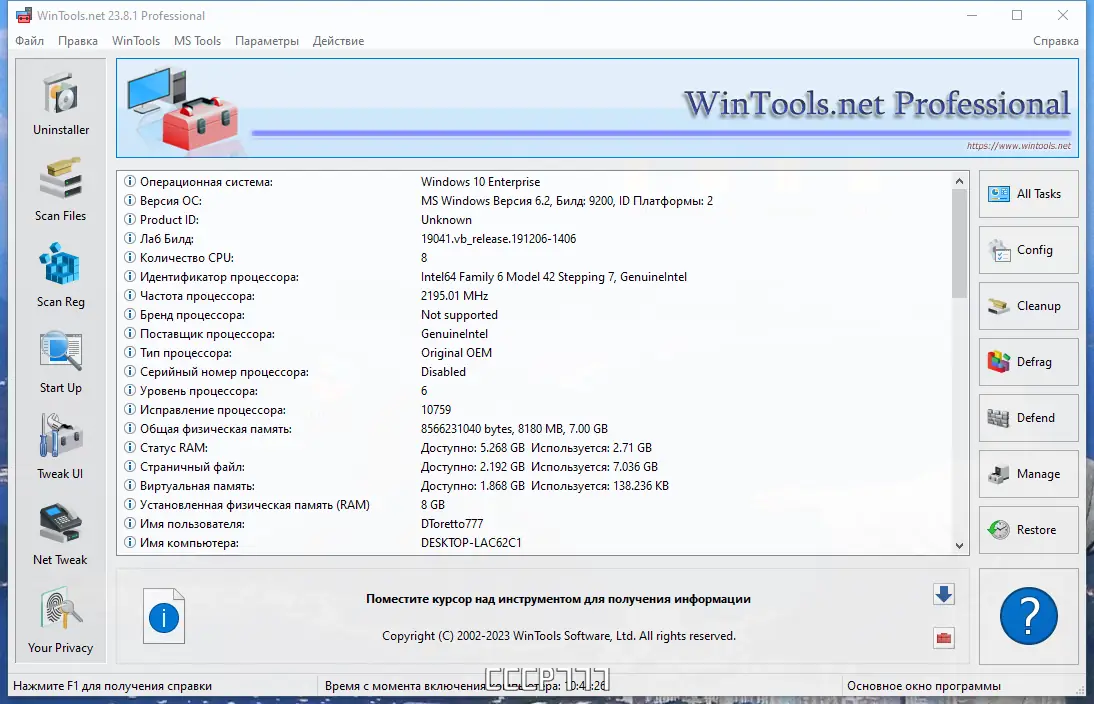Click info icon beside Версия ОС

click(x=130, y=200)
